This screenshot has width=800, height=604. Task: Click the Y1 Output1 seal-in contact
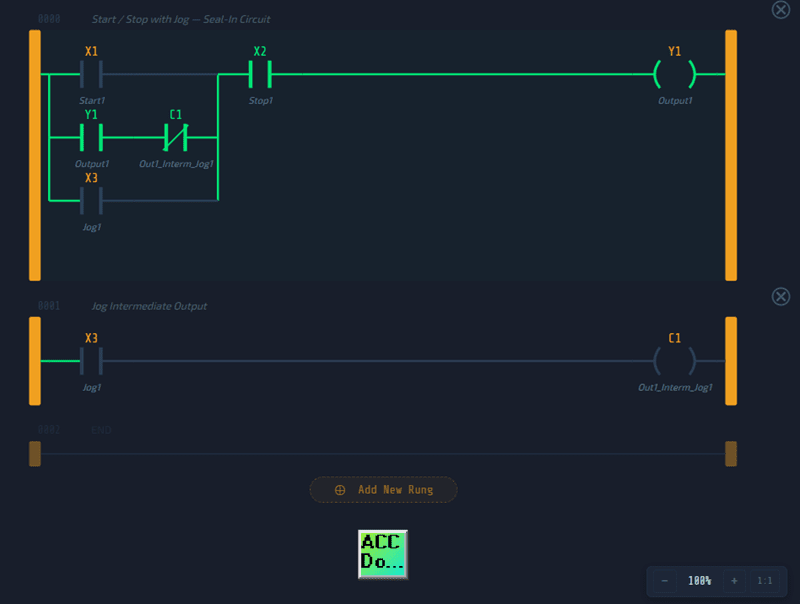91,137
